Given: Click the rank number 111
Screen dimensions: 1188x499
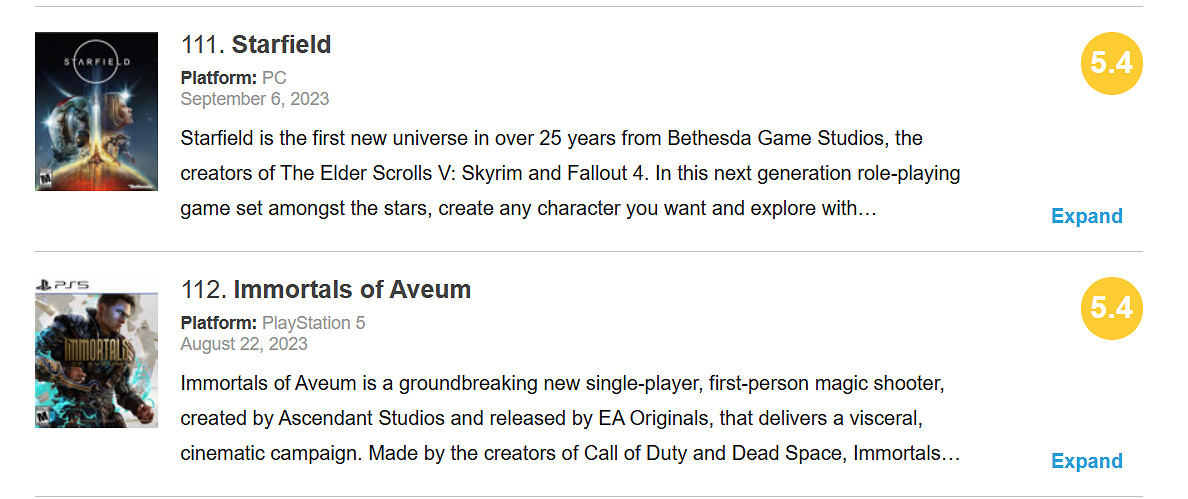Looking at the screenshot, I should tap(202, 45).
